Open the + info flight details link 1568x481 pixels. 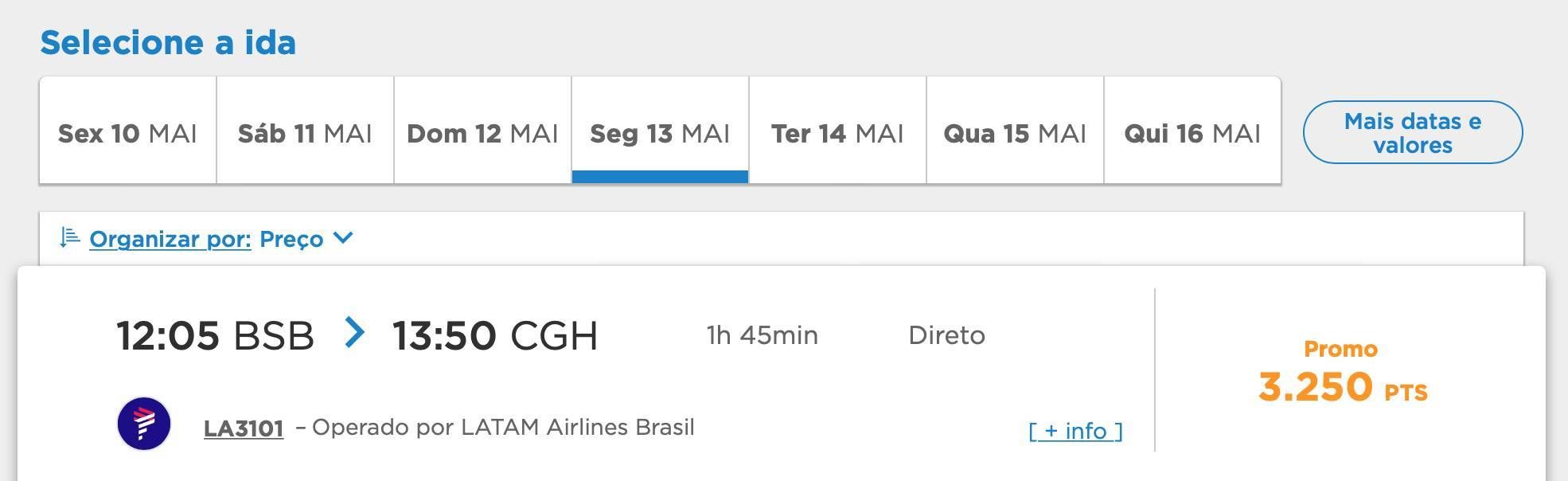point(1075,431)
